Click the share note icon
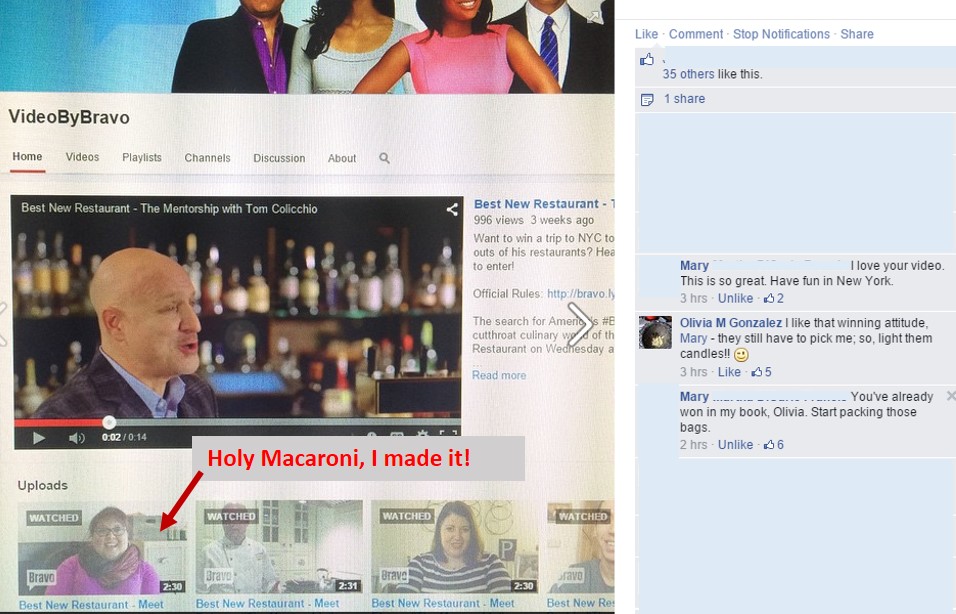The width and height of the screenshot is (956, 614). tap(647, 99)
